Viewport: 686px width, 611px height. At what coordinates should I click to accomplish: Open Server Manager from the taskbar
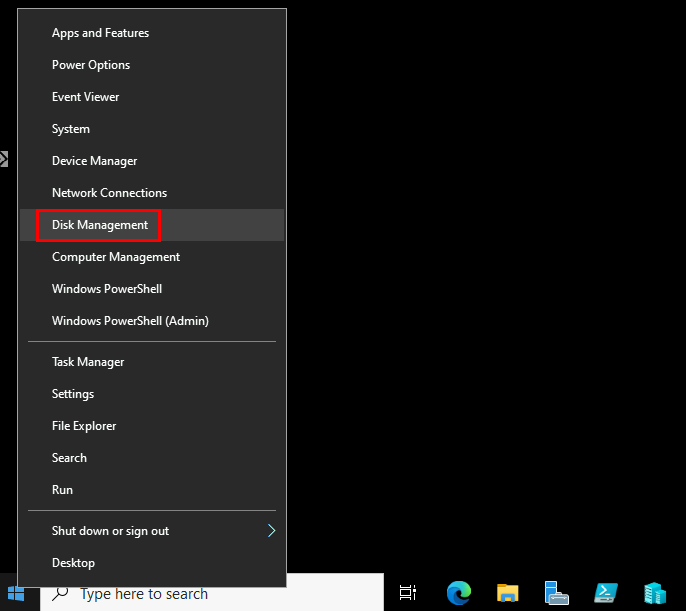coord(556,593)
